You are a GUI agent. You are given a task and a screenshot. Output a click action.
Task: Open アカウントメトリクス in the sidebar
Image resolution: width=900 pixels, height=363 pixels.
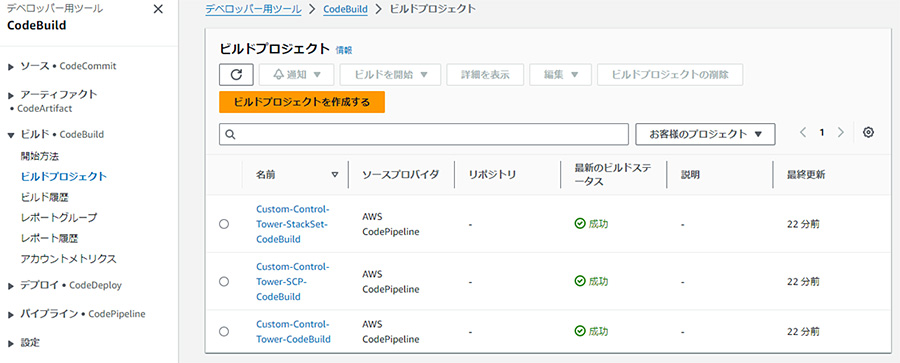pyautogui.click(x=68, y=258)
